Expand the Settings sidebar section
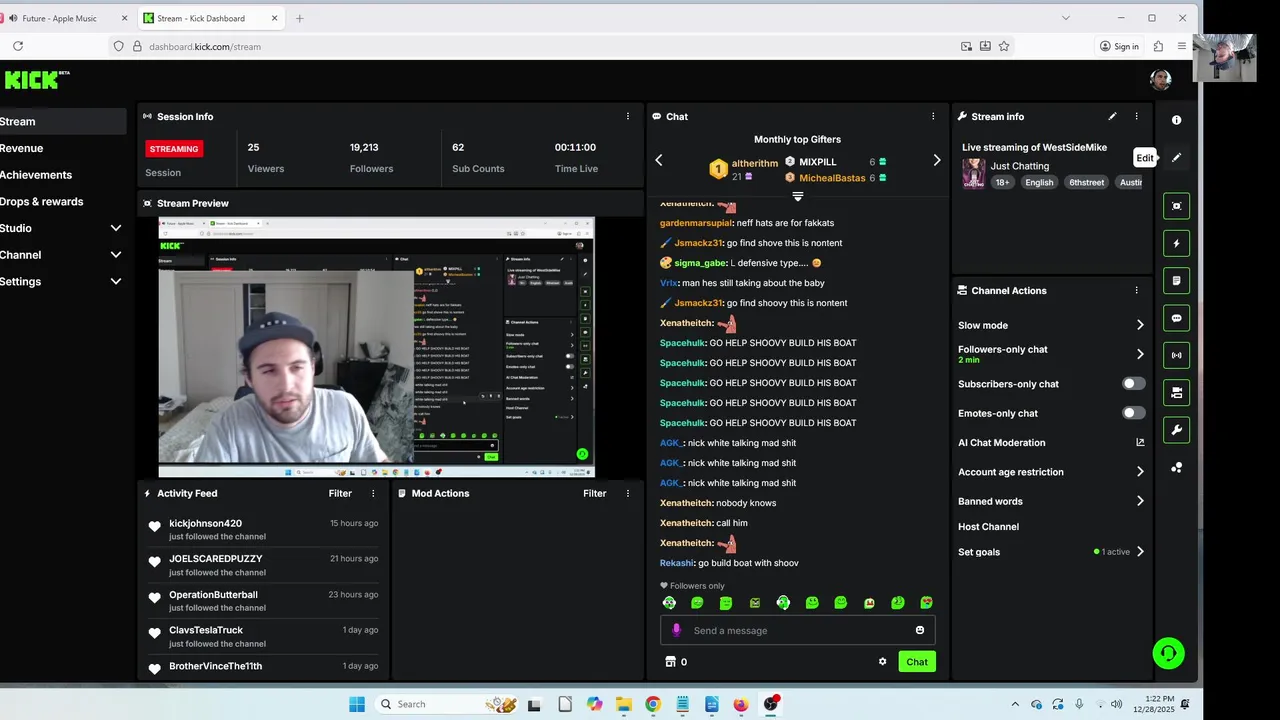The width and height of the screenshot is (1280, 720). pos(116,282)
